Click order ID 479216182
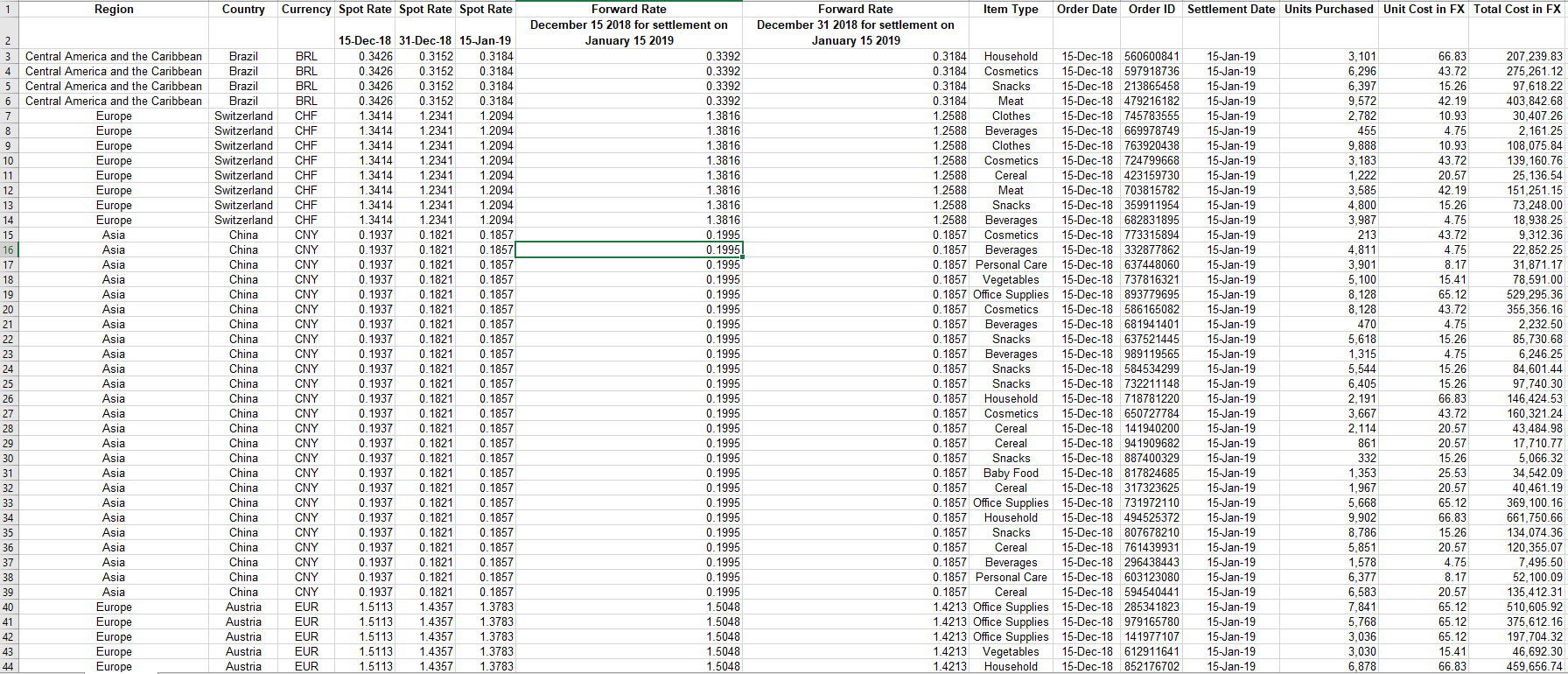 [1151, 102]
